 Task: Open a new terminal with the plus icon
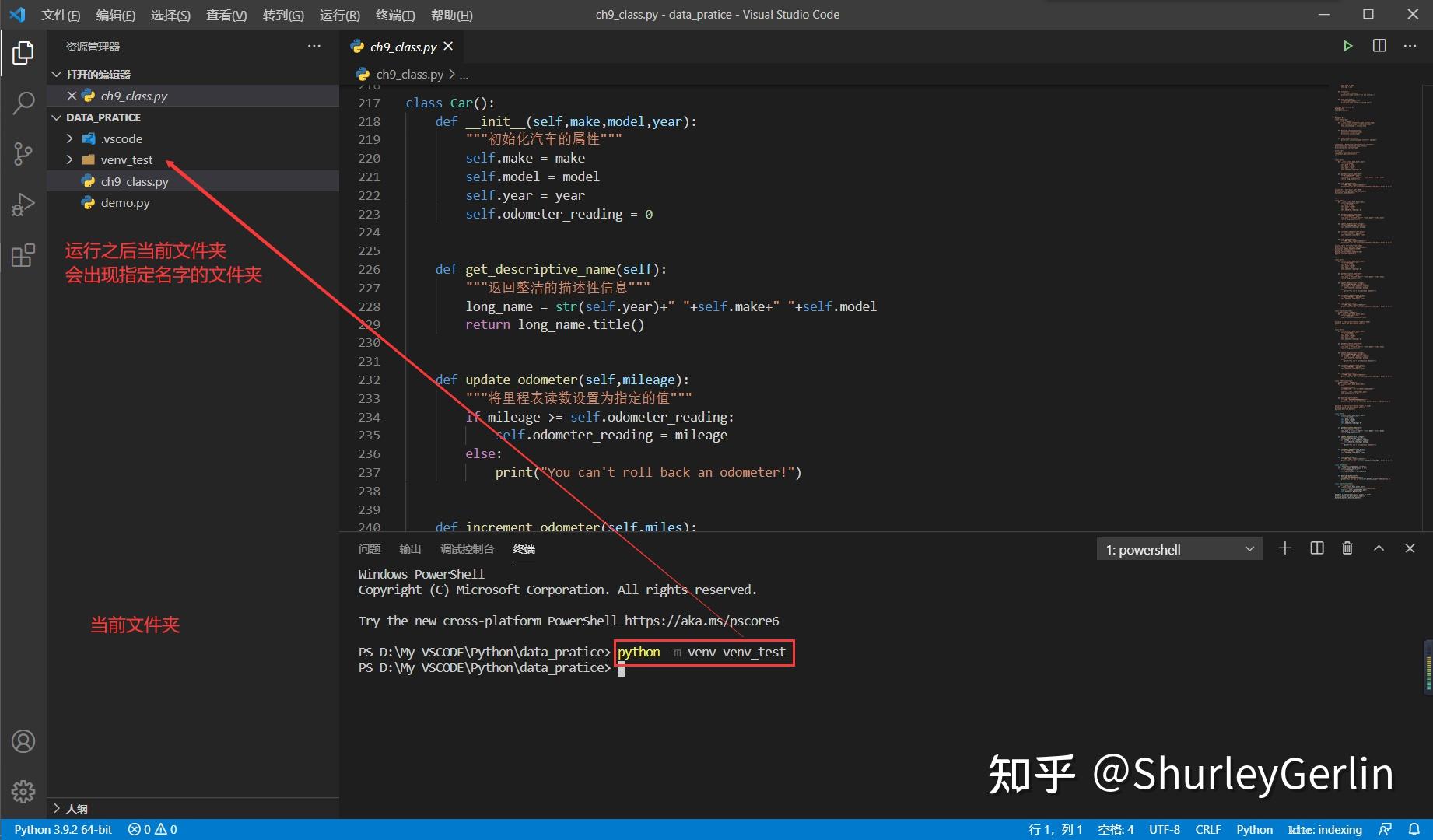pyautogui.click(x=1284, y=548)
